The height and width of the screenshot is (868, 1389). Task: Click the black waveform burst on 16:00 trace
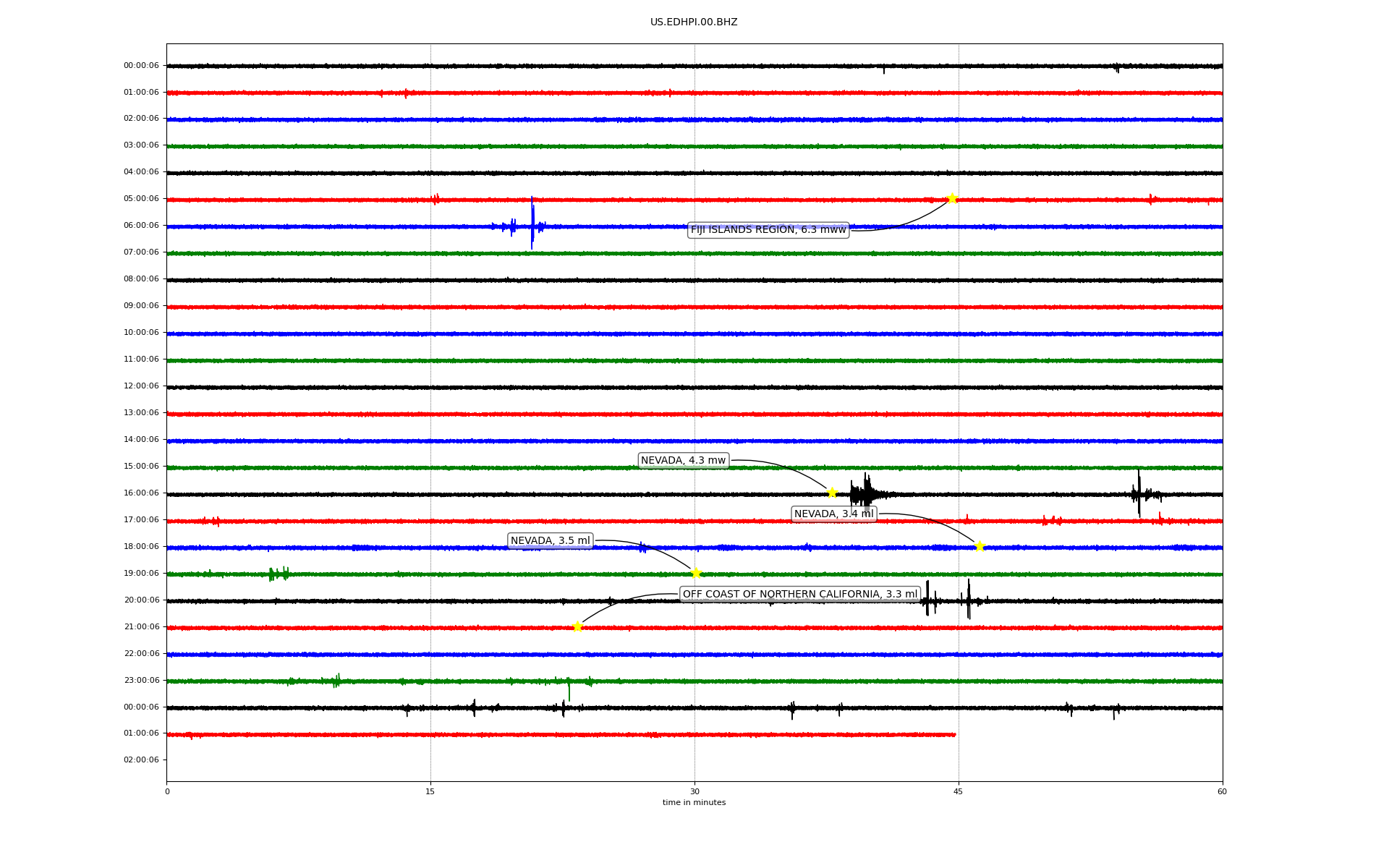[x=865, y=494]
